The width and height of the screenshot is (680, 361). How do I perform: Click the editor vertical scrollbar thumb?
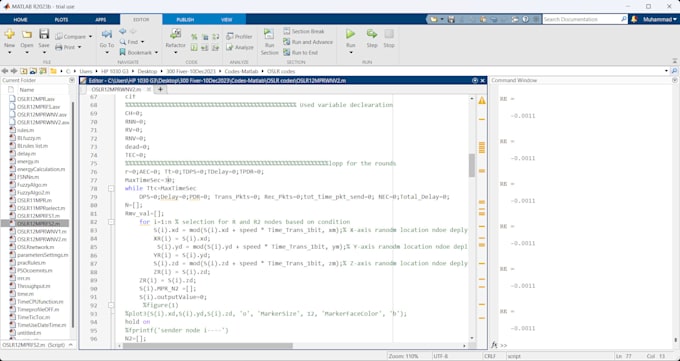(472, 165)
